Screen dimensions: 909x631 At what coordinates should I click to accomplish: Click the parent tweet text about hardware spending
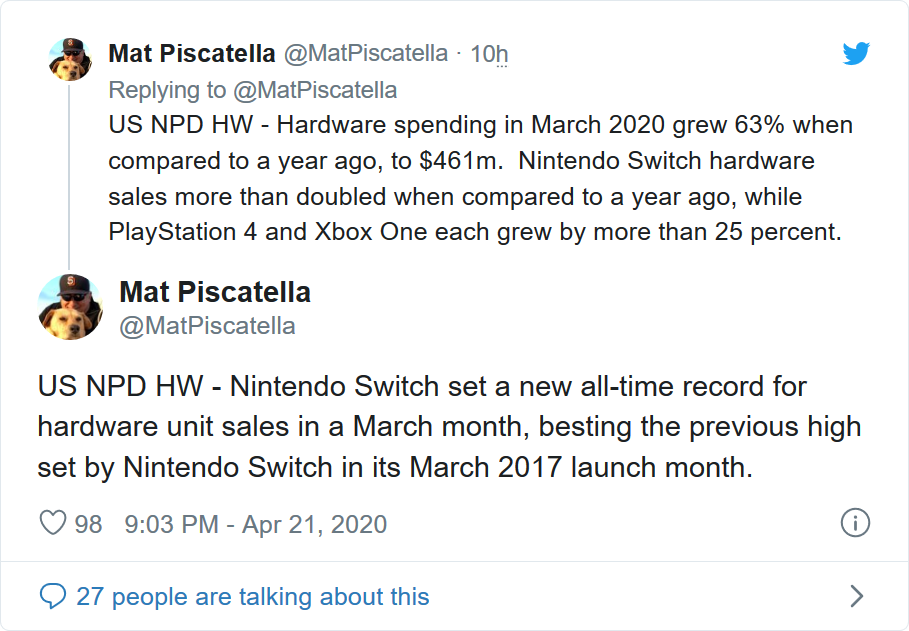point(480,178)
